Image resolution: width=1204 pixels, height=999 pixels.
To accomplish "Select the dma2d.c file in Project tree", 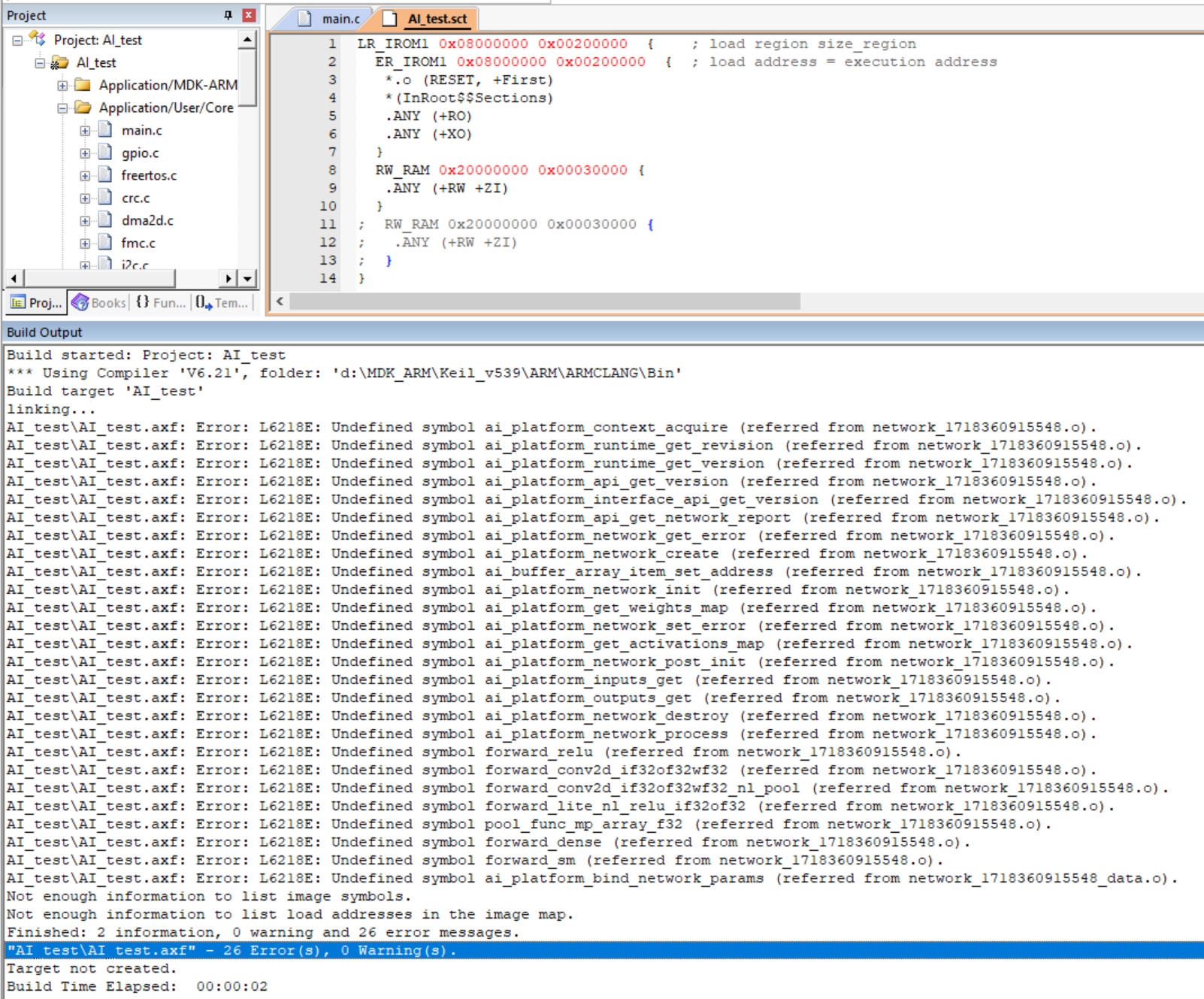I will 147,220.
